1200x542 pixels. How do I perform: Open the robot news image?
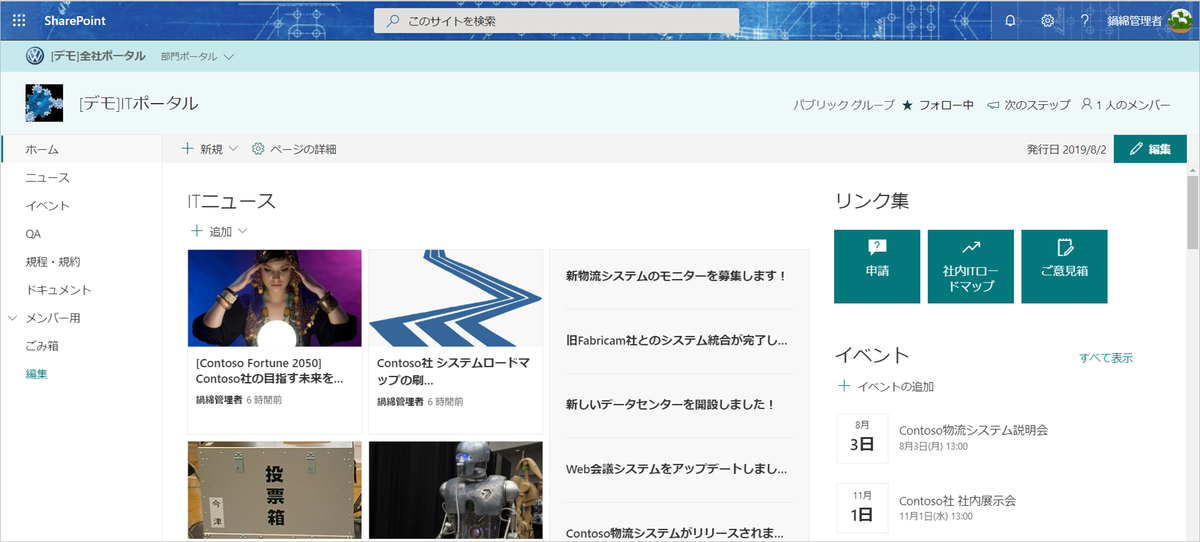455,490
